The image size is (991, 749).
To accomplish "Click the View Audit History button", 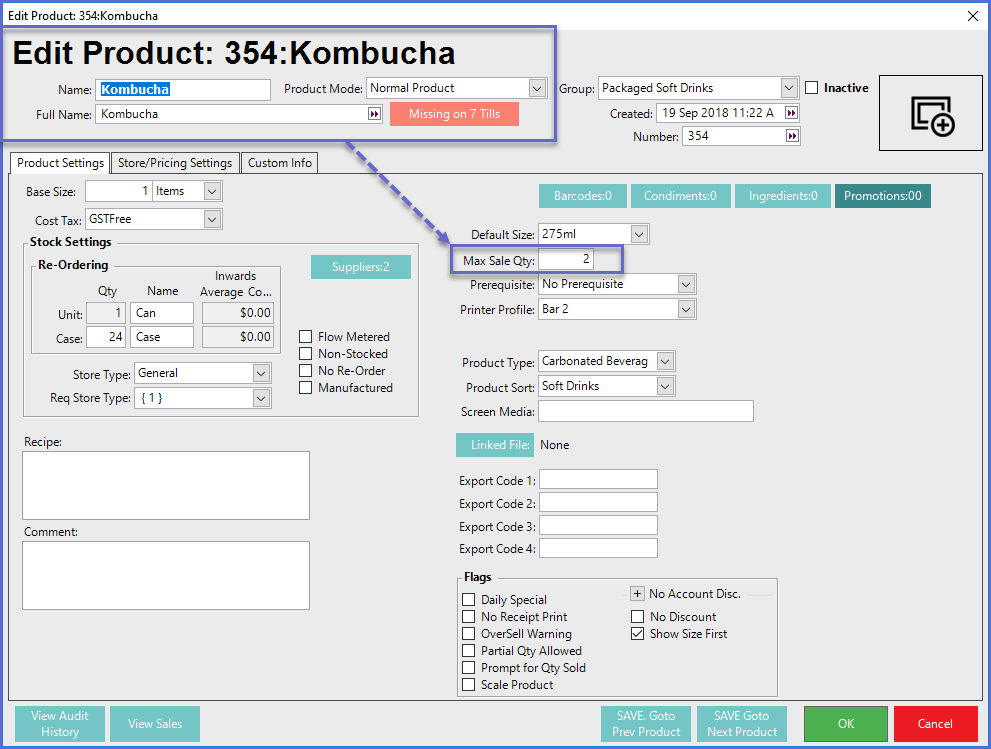I will pyautogui.click(x=59, y=724).
